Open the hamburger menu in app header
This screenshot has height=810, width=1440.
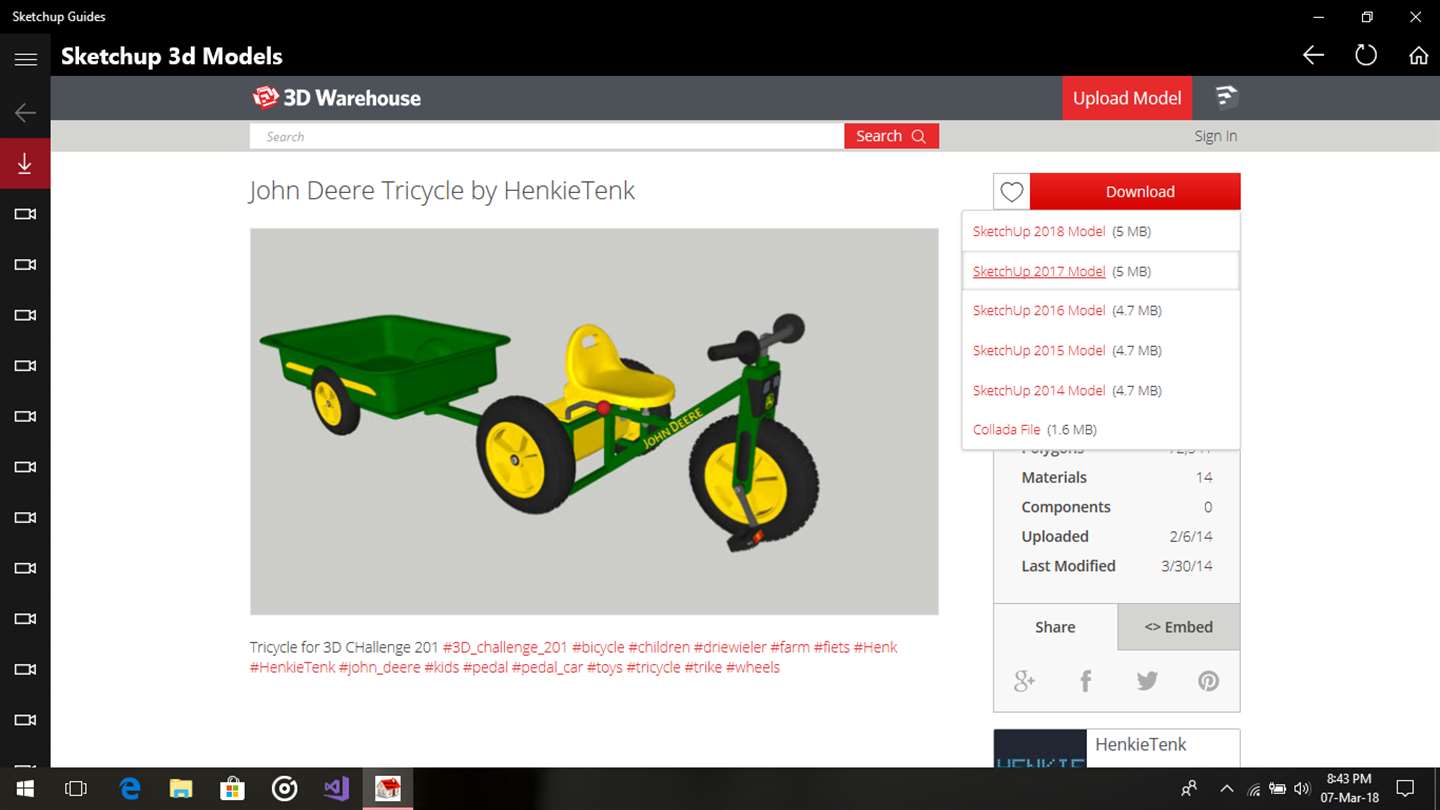click(25, 59)
